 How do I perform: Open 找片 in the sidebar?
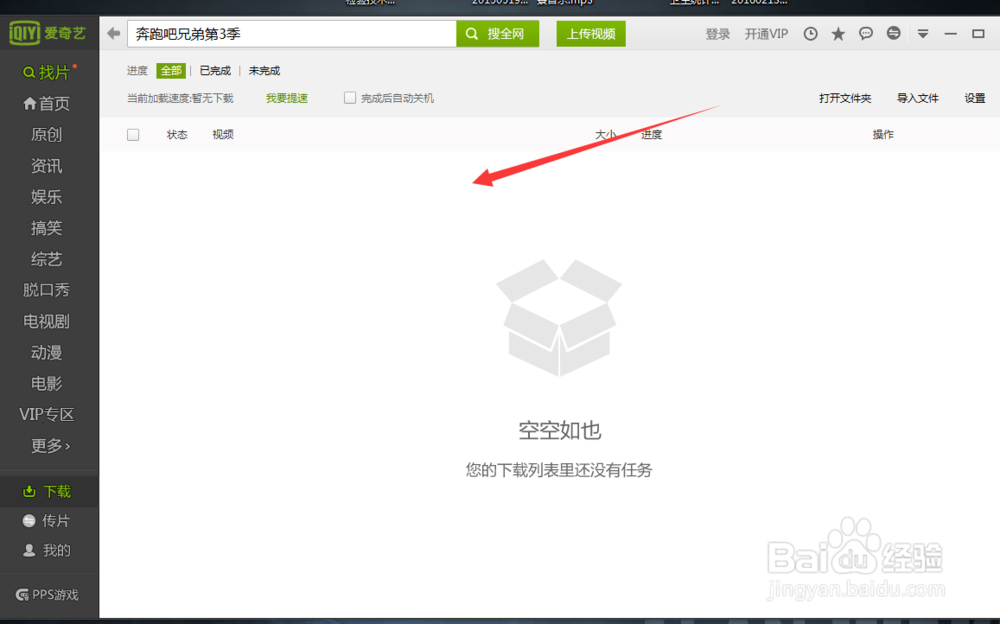49,72
